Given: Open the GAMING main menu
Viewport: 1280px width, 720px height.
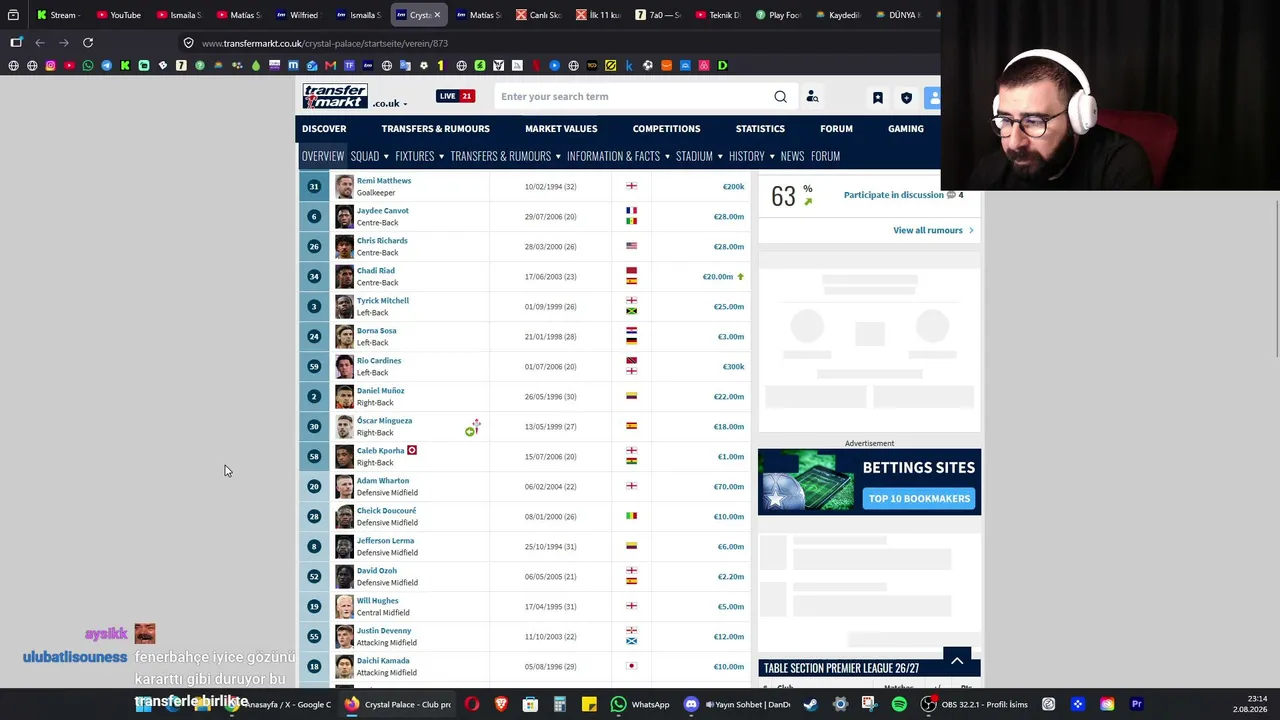Looking at the screenshot, I should [906, 129].
